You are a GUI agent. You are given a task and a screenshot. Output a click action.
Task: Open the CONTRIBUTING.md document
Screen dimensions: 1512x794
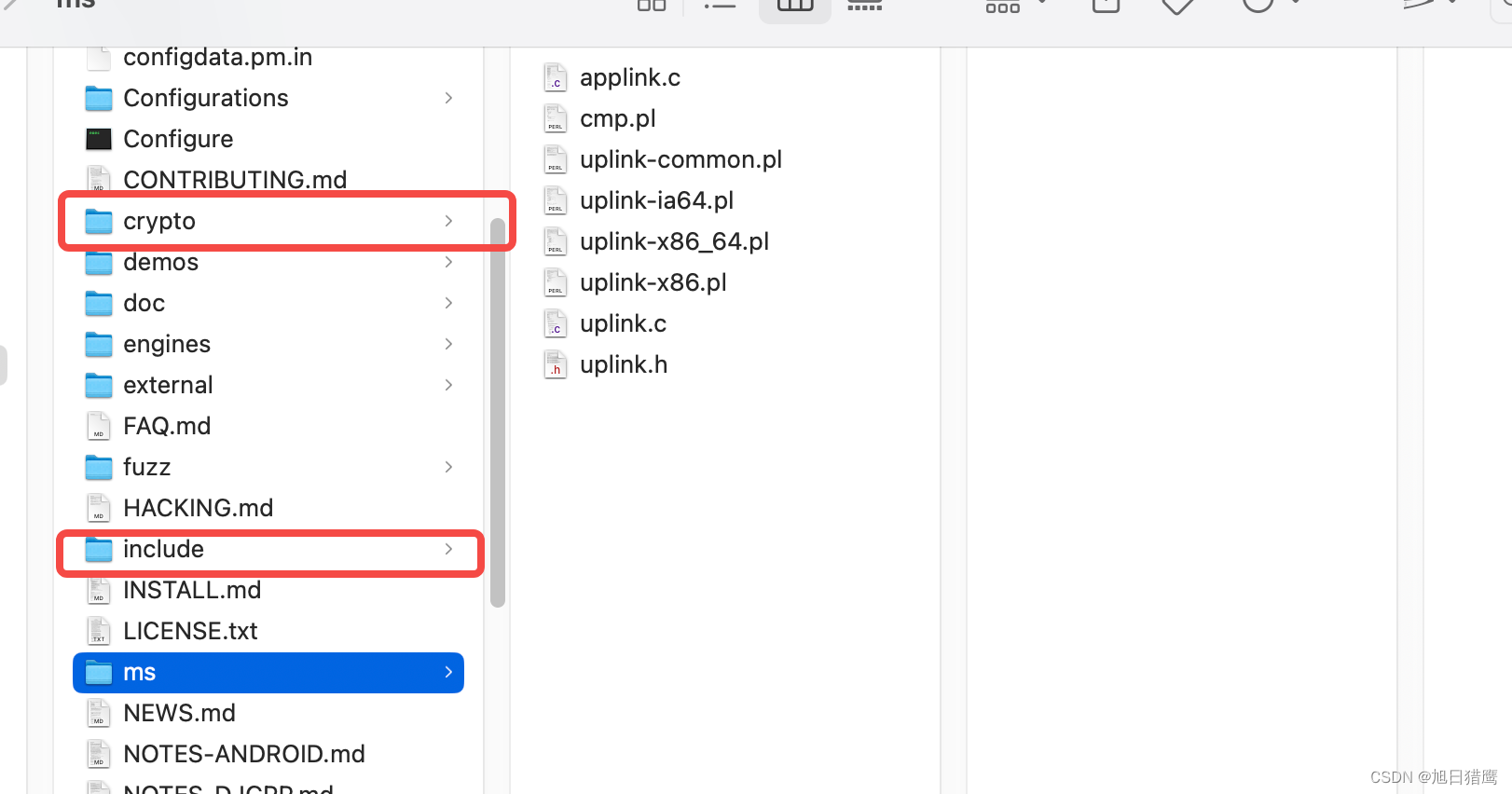(x=235, y=180)
